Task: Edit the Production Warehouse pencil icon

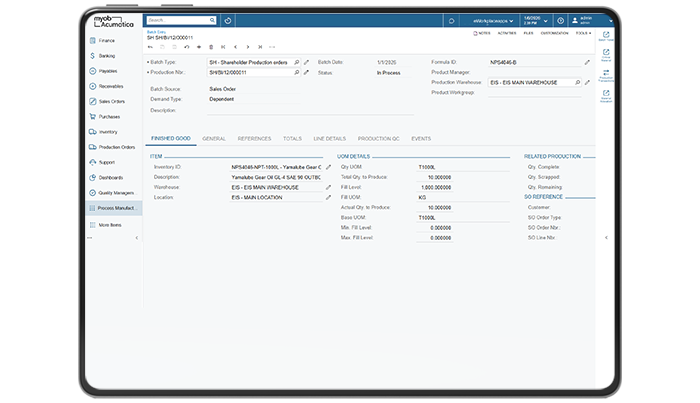Action: 587,83
